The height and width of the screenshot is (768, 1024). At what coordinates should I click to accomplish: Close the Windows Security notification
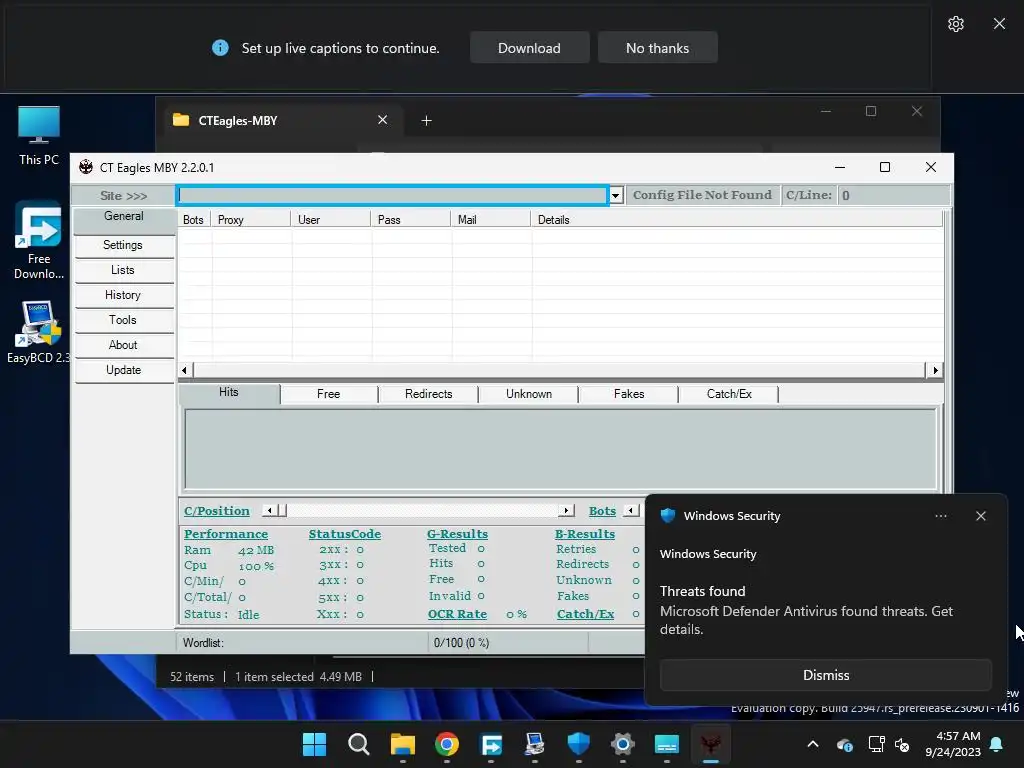click(981, 516)
